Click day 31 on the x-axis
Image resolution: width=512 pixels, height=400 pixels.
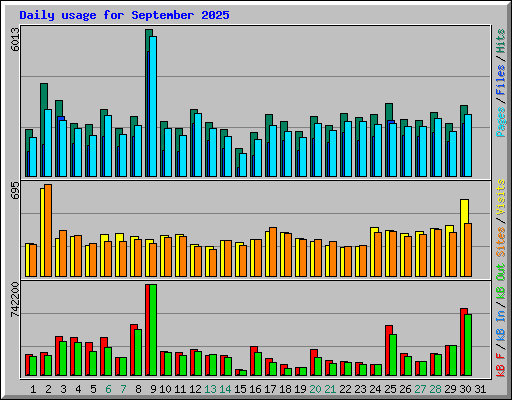point(480,389)
